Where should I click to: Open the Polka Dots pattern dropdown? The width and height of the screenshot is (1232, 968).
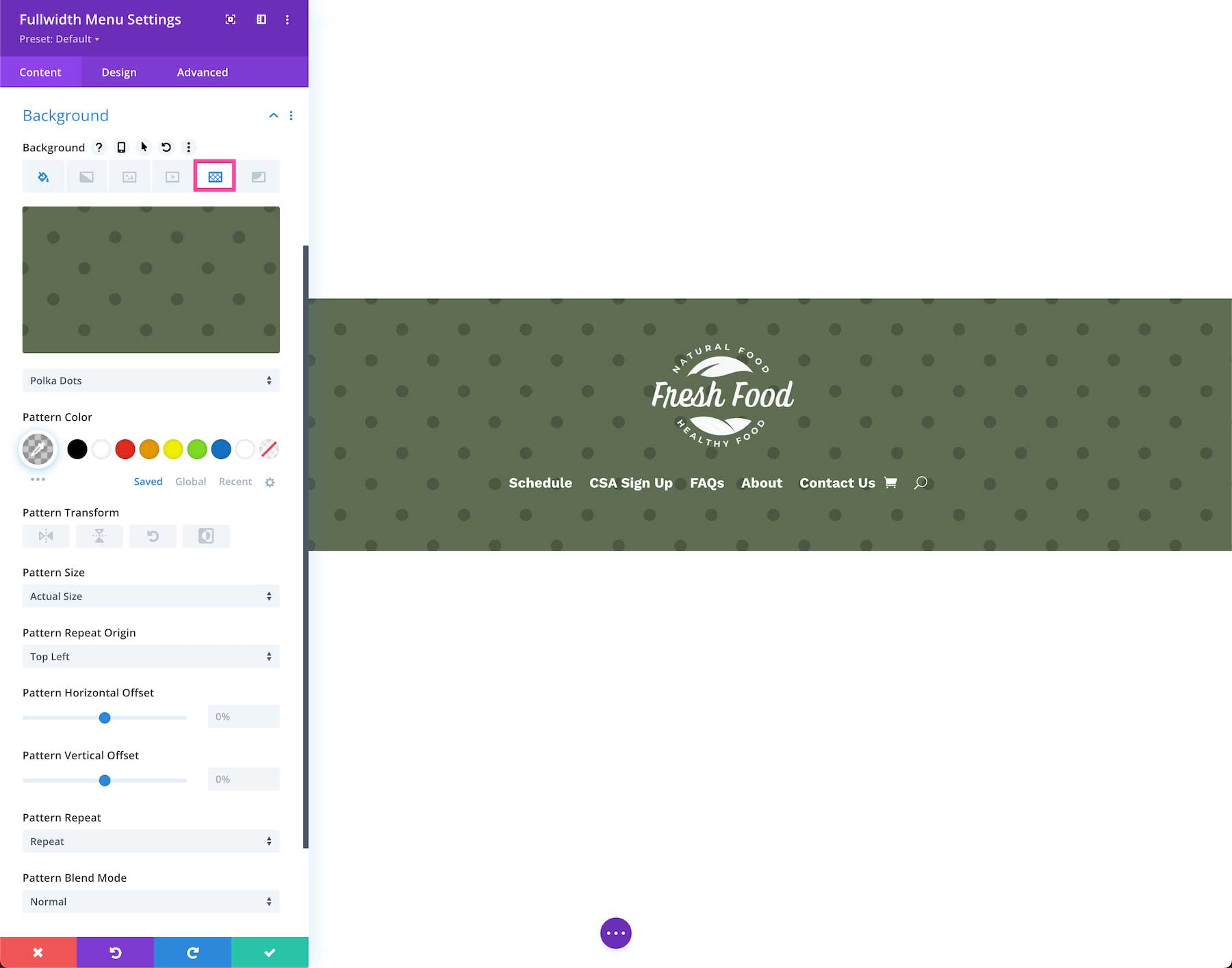[151, 380]
